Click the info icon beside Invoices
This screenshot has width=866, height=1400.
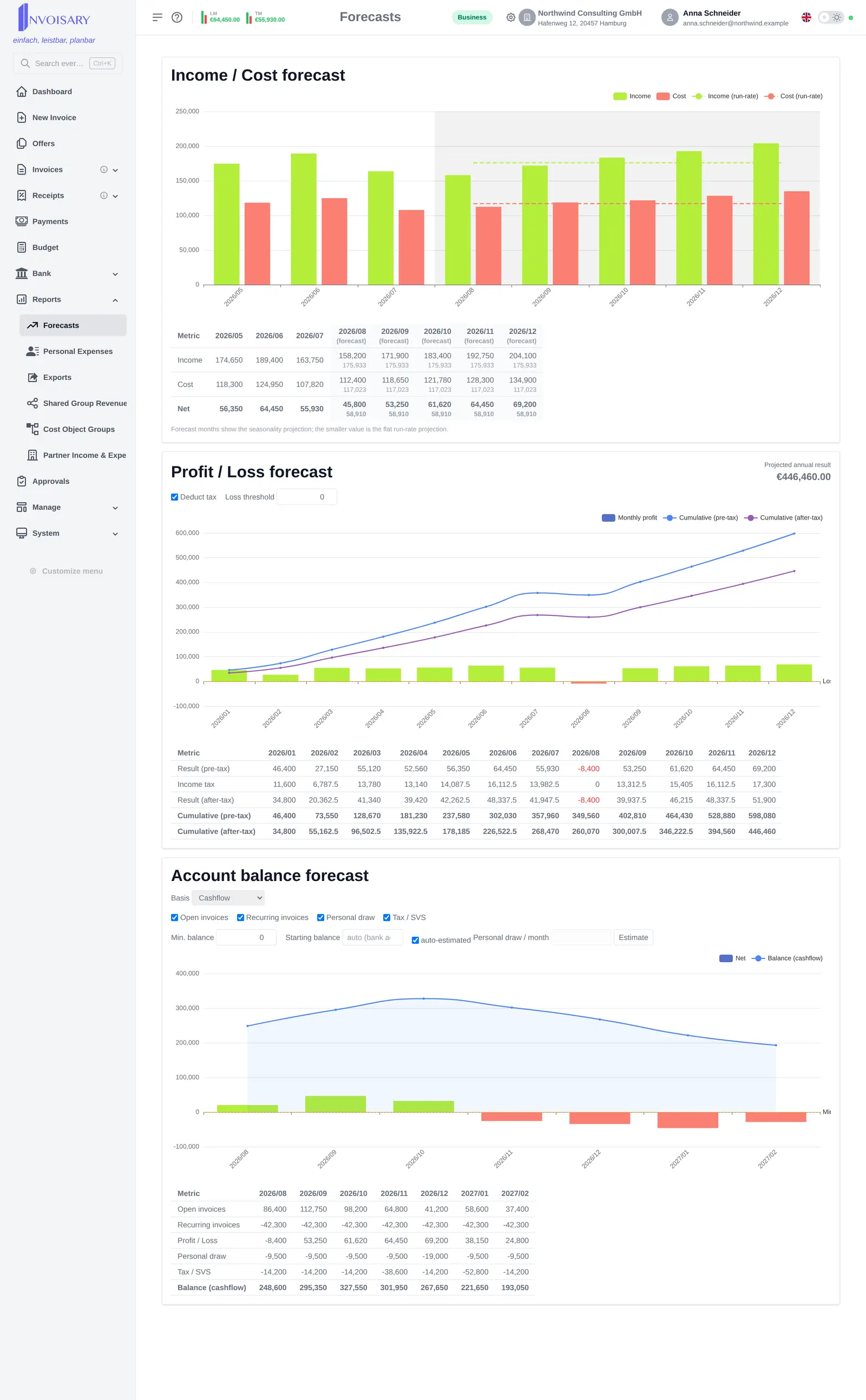point(104,169)
